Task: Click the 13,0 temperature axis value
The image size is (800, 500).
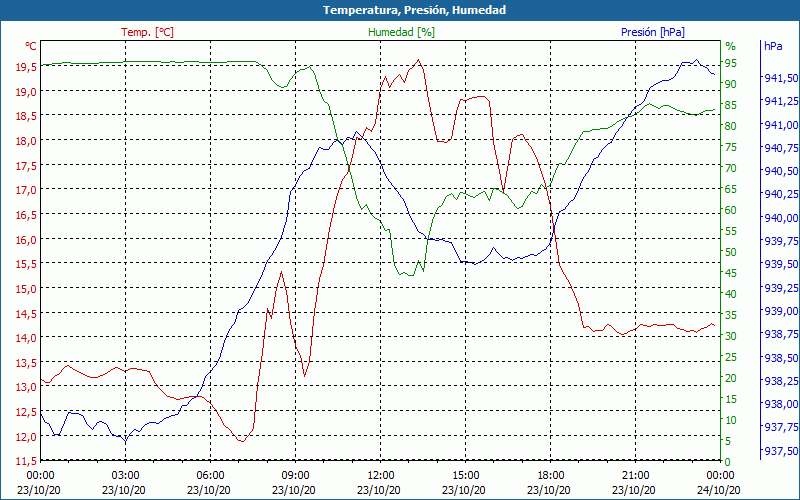Action: tap(26, 387)
